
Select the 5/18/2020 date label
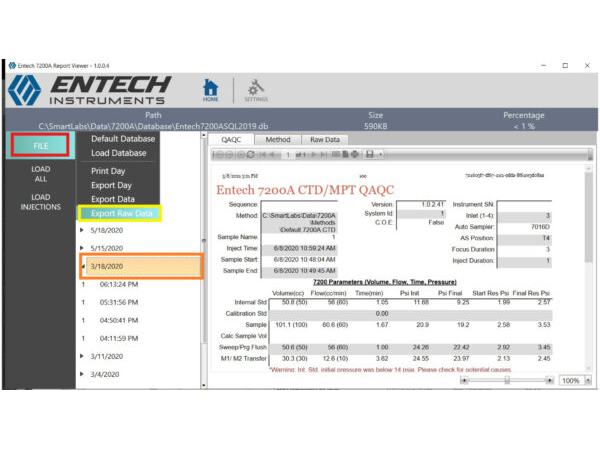coord(107,230)
